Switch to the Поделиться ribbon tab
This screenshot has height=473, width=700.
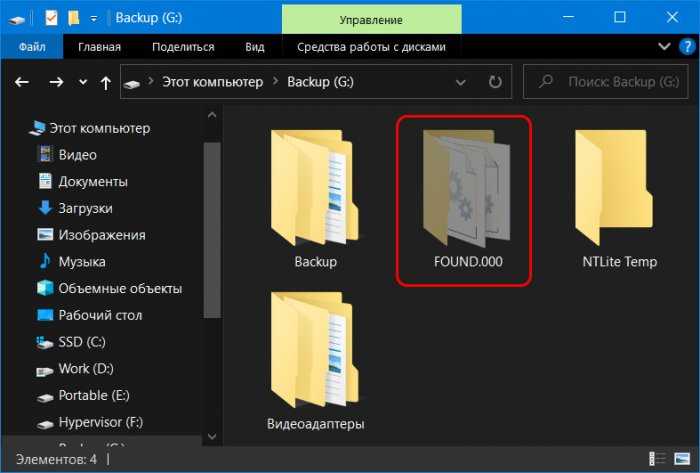click(x=183, y=47)
